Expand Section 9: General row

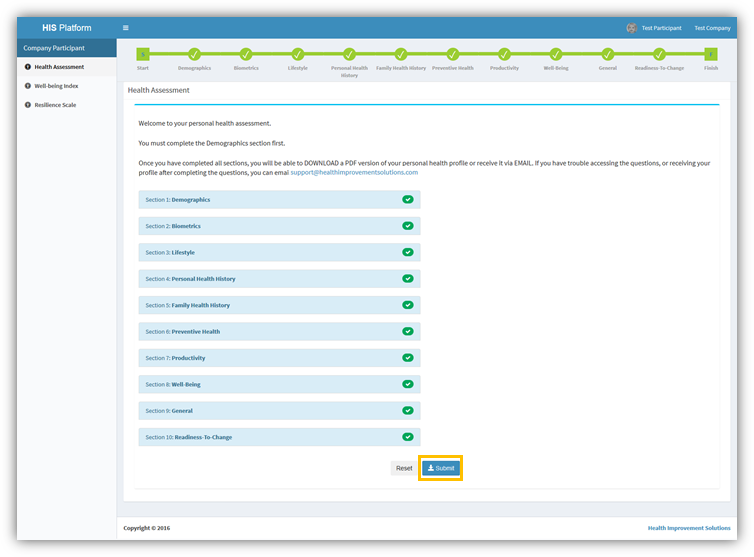[x=279, y=411]
